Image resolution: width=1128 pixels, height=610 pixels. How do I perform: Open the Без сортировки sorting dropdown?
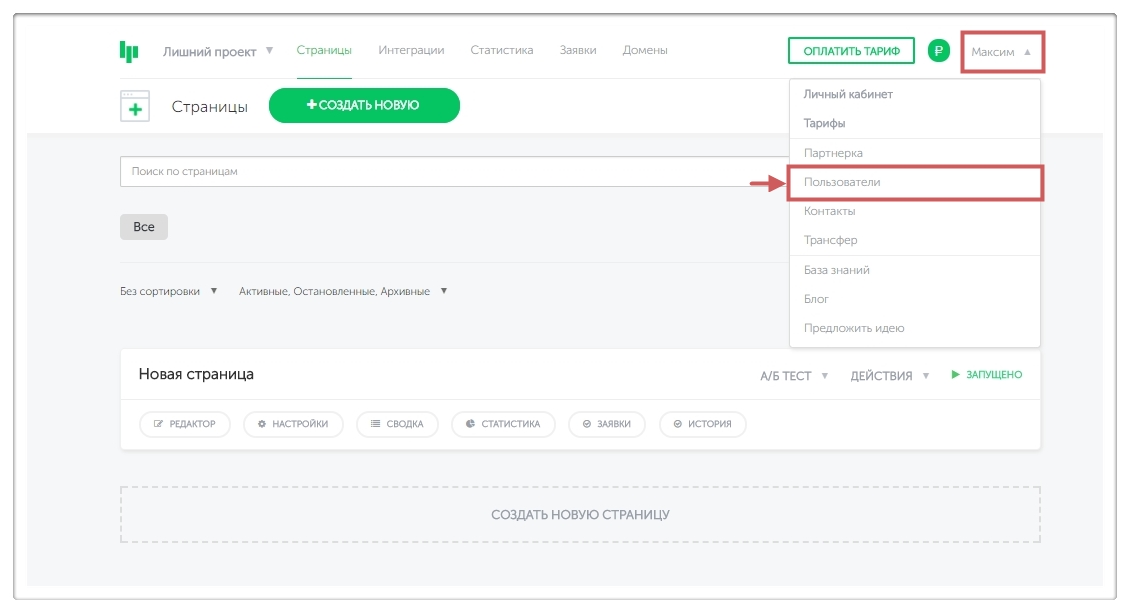coord(168,291)
